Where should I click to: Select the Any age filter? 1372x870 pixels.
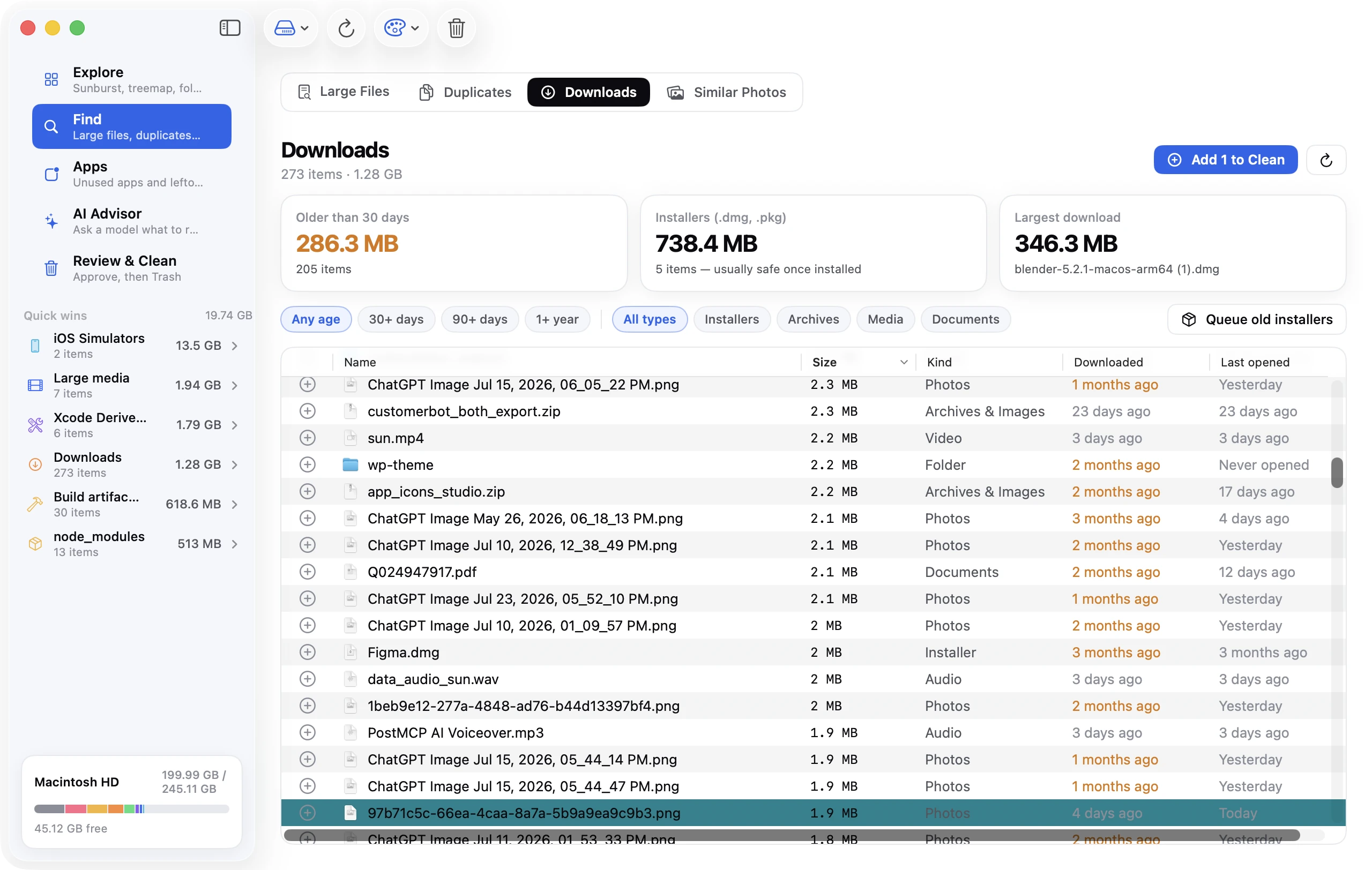pyautogui.click(x=316, y=319)
